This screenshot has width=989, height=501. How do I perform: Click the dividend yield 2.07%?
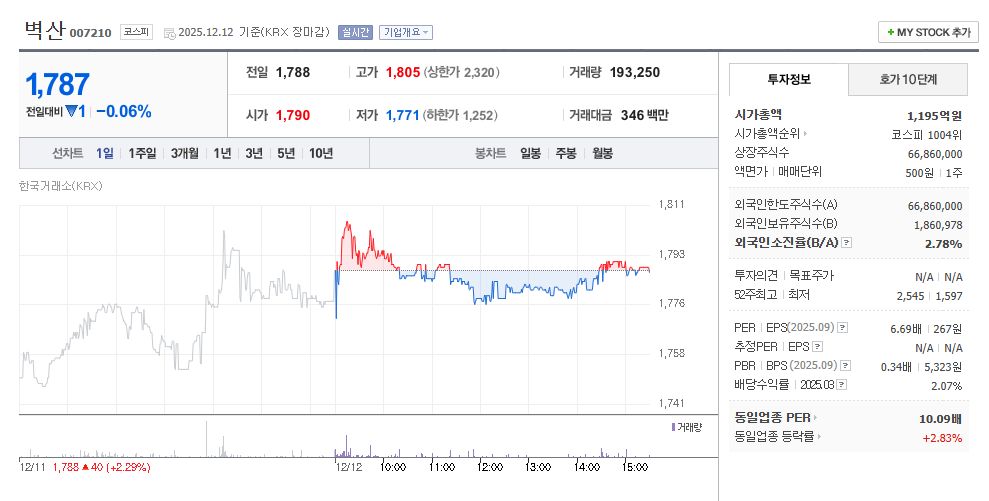point(947,386)
